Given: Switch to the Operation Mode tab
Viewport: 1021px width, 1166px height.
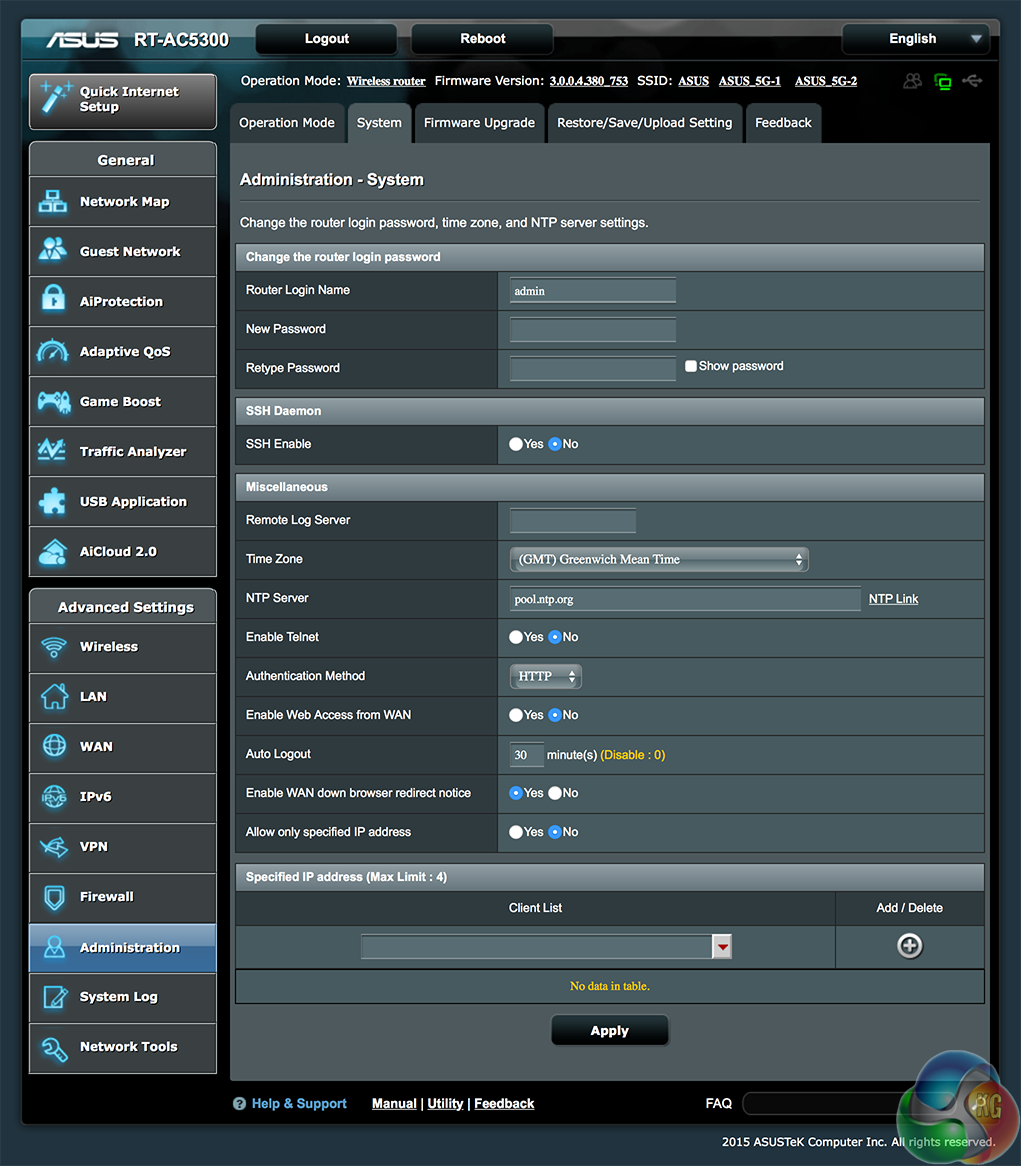Looking at the screenshot, I should 287,123.
